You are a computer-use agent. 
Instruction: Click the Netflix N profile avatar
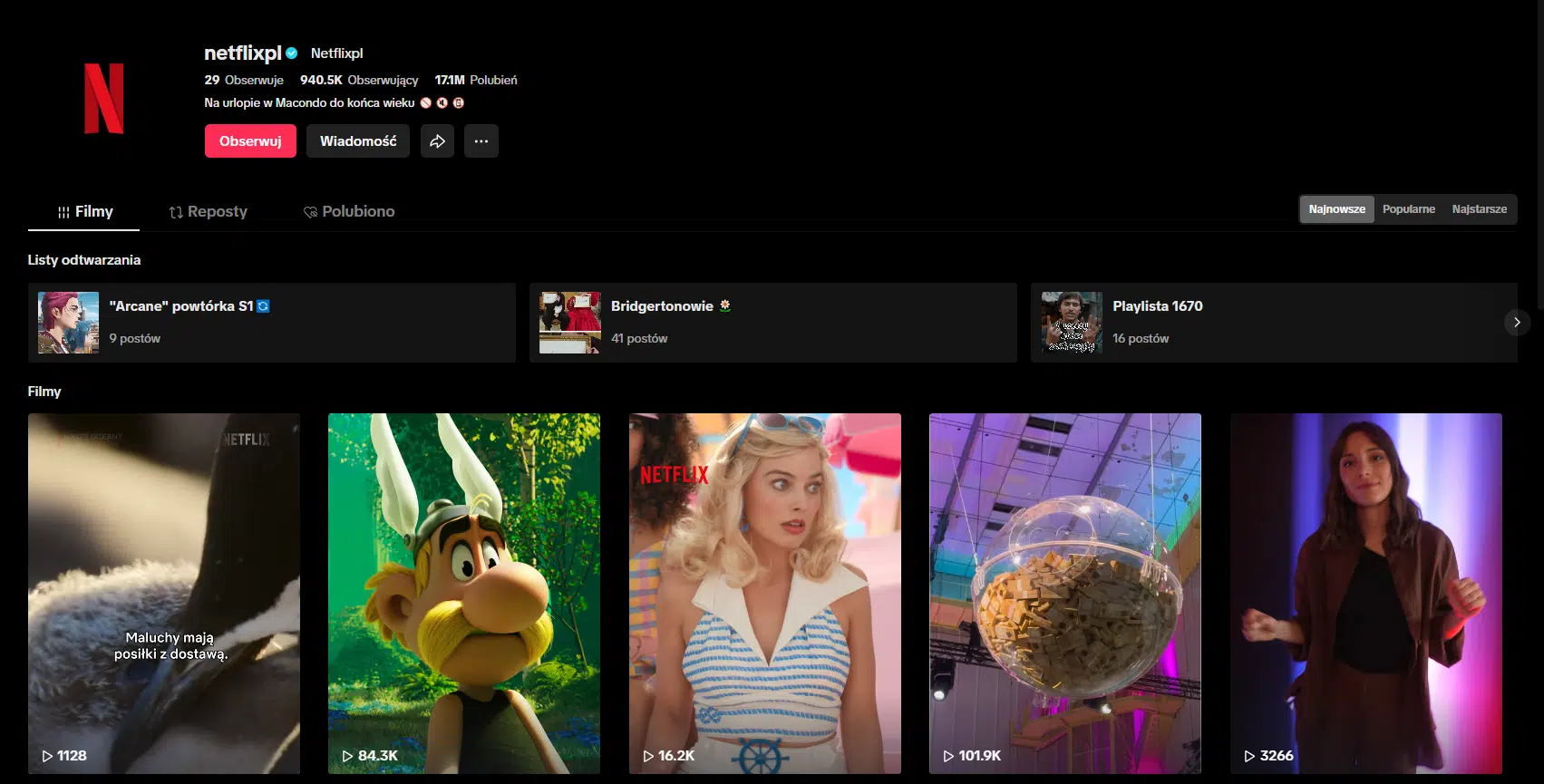point(103,98)
